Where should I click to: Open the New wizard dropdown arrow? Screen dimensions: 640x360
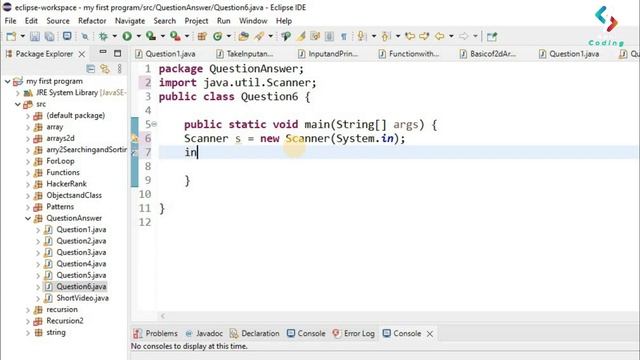pos(23,36)
